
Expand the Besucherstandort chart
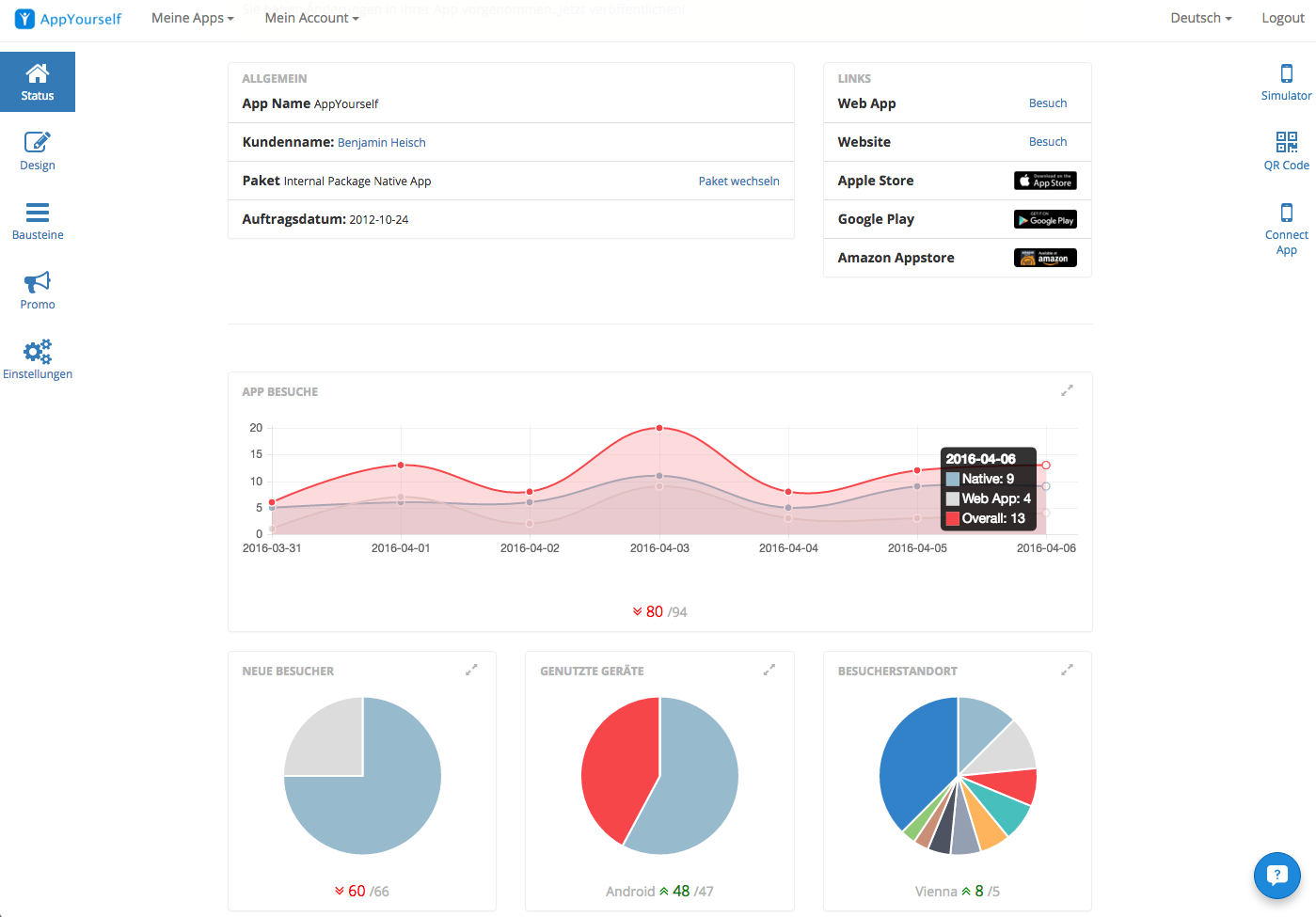1067,670
